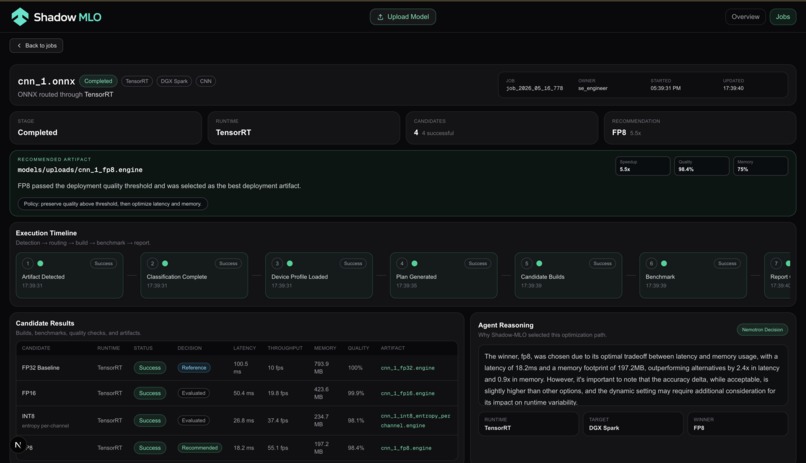This screenshot has height=463, width=806.
Task: Click Evaluated badge in FP16 row
Action: point(193,394)
